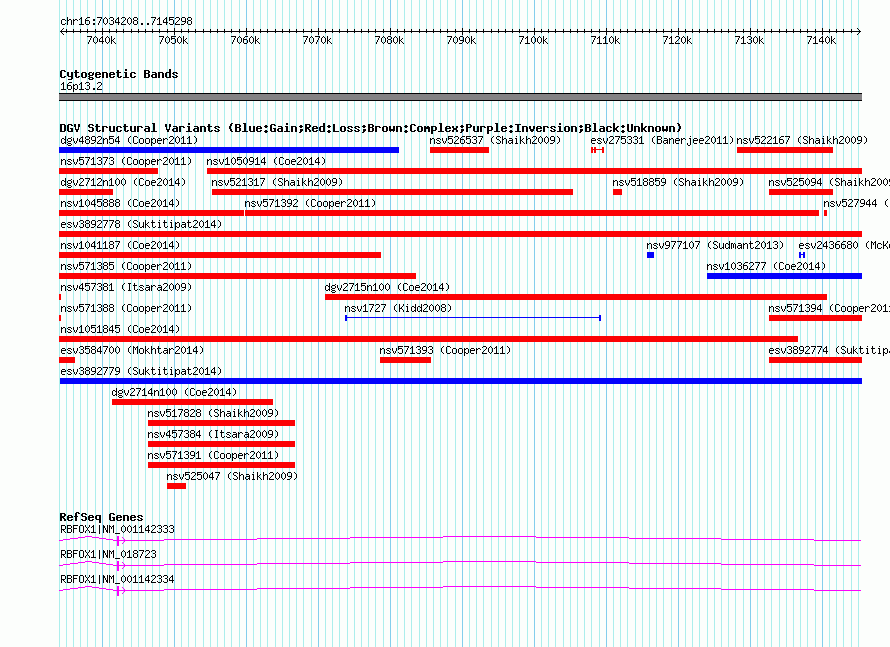
Task: Open nsv977107 (Sudmant2013) label
Action: click(x=715, y=245)
